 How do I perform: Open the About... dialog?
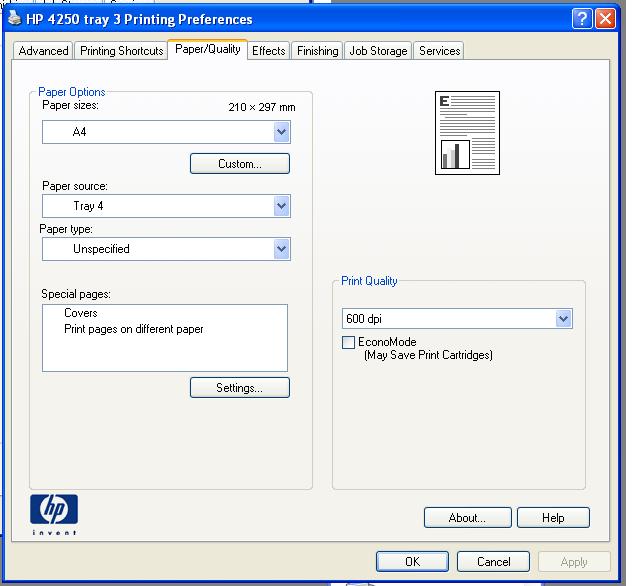pyautogui.click(x=467, y=517)
